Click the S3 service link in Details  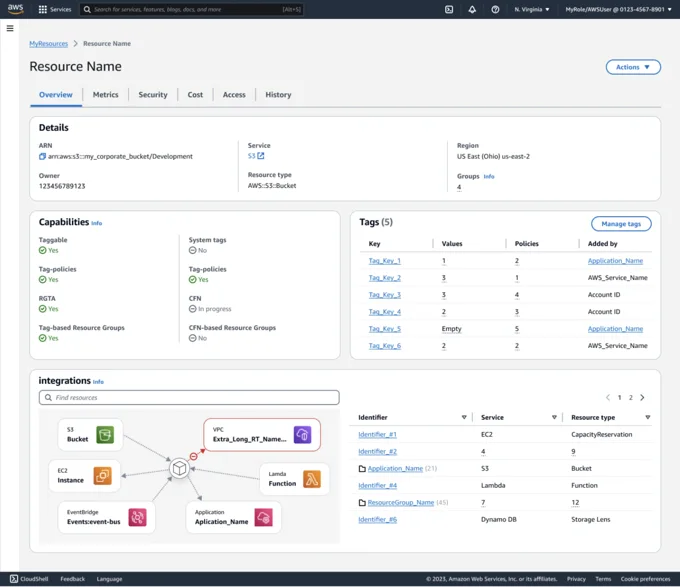[x=252, y=156]
